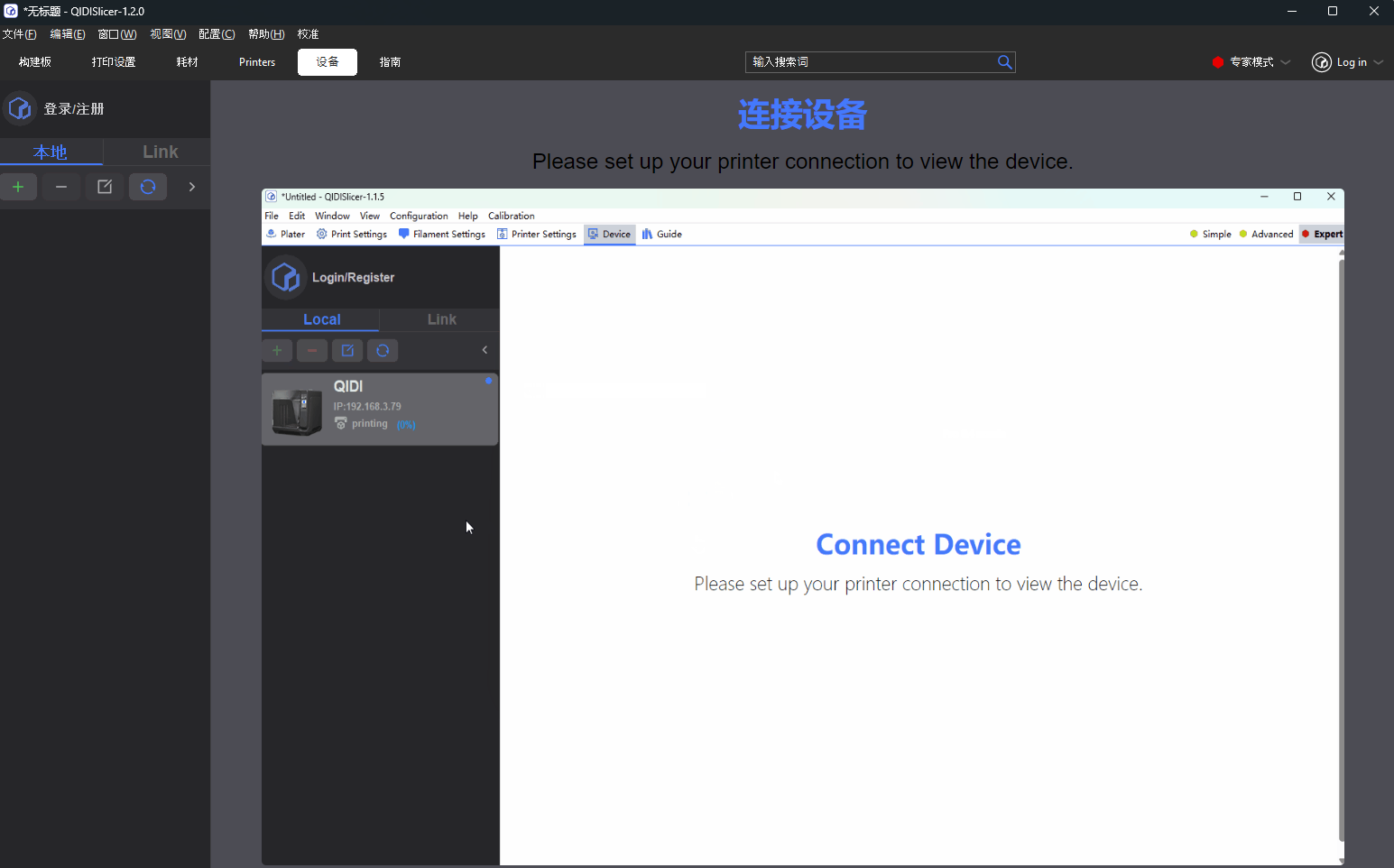
Task: Open the 构建板 tab
Action: pyautogui.click(x=35, y=62)
